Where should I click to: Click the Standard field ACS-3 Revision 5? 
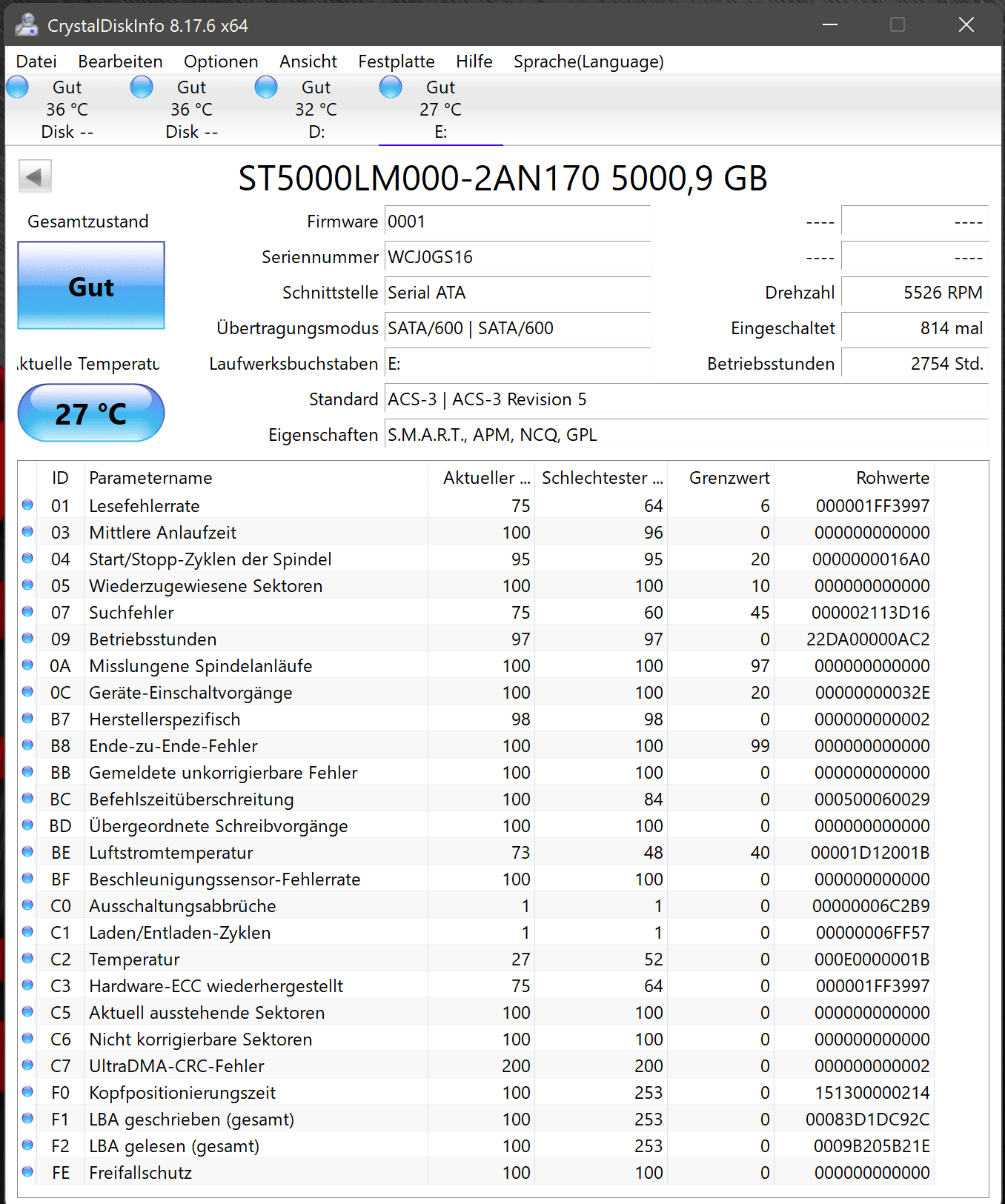coord(686,399)
